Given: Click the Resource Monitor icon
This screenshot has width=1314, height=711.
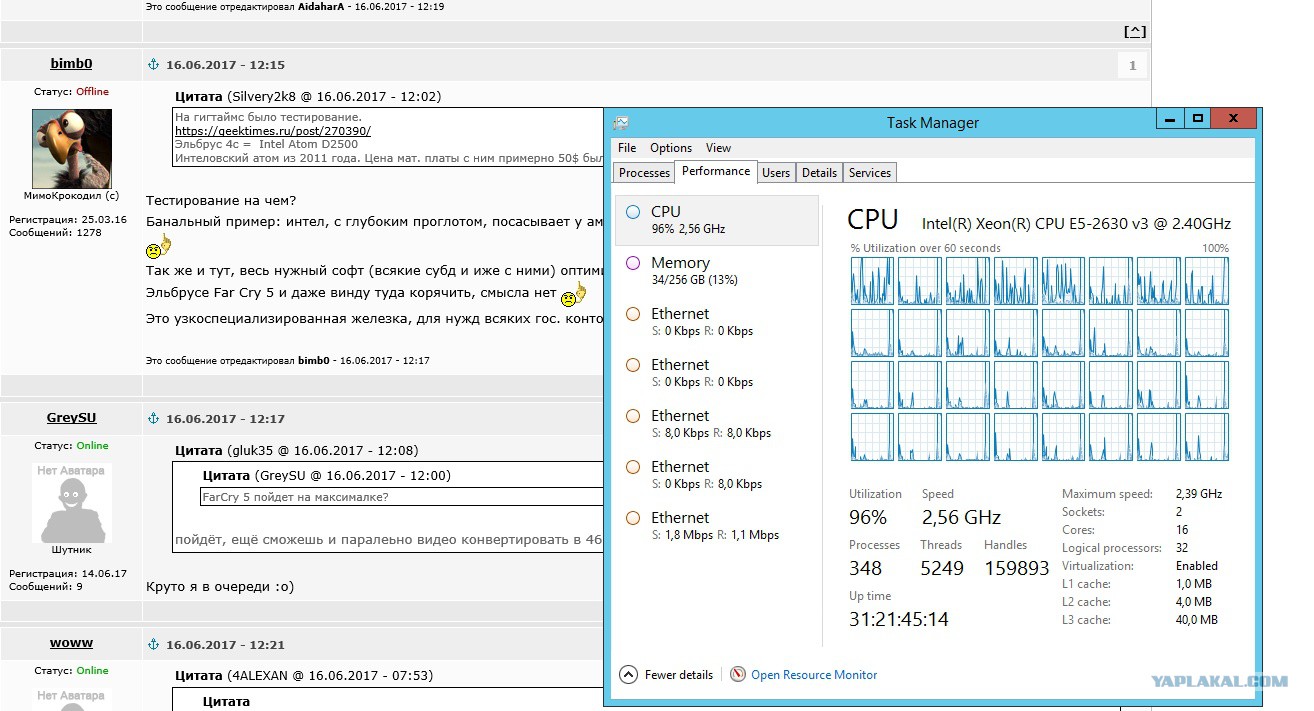Looking at the screenshot, I should 738,675.
